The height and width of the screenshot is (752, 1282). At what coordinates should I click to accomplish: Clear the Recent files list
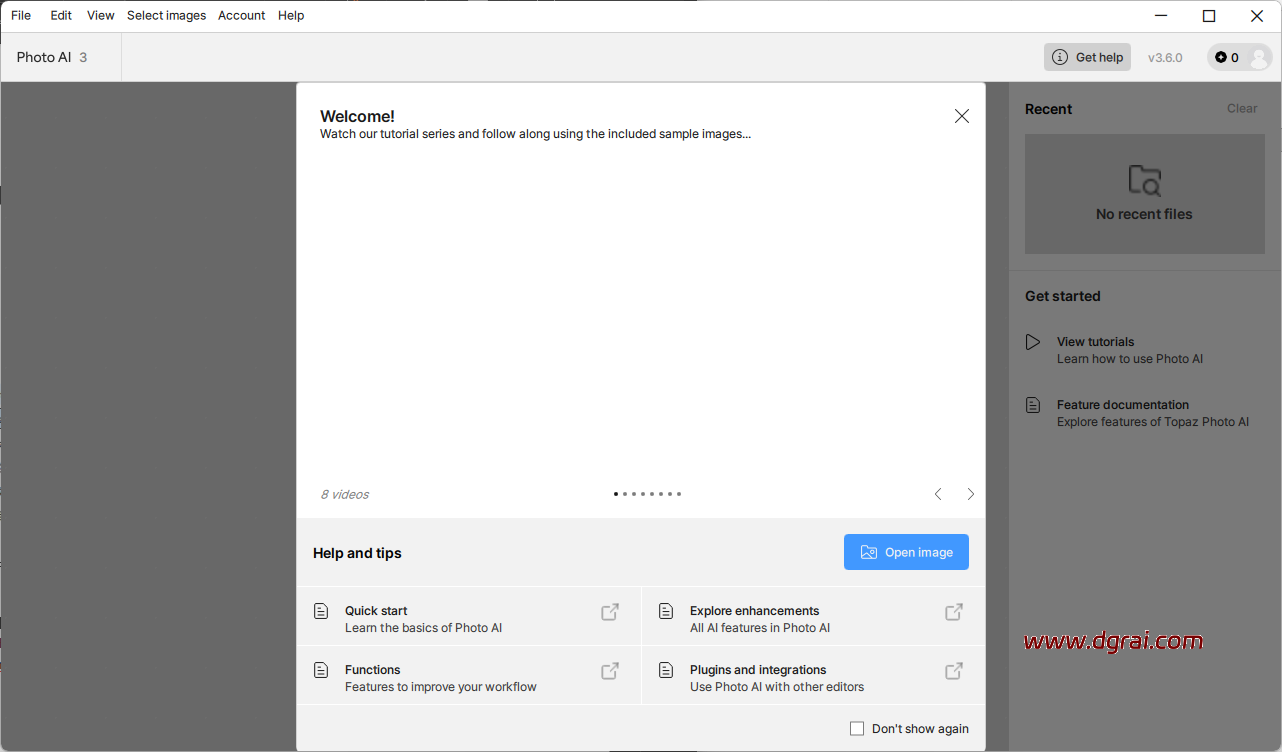click(x=1242, y=109)
